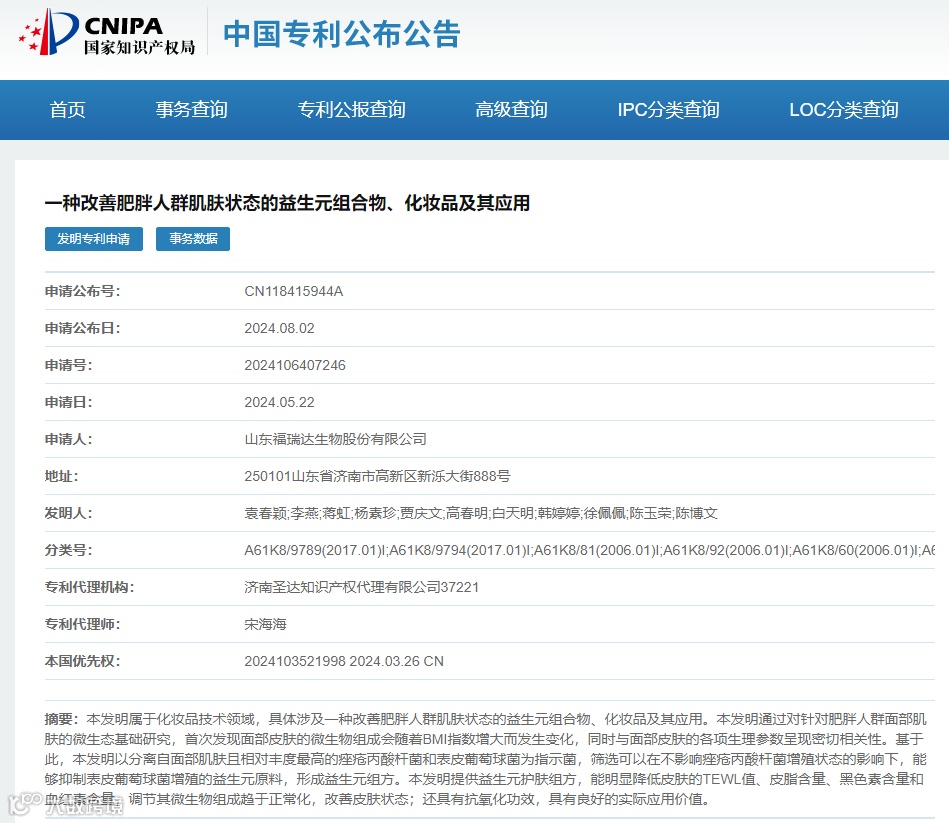
Task: Click the patent title 一种改善肥胖人群肌肤状态的益生元组合物
Action: click(x=287, y=203)
